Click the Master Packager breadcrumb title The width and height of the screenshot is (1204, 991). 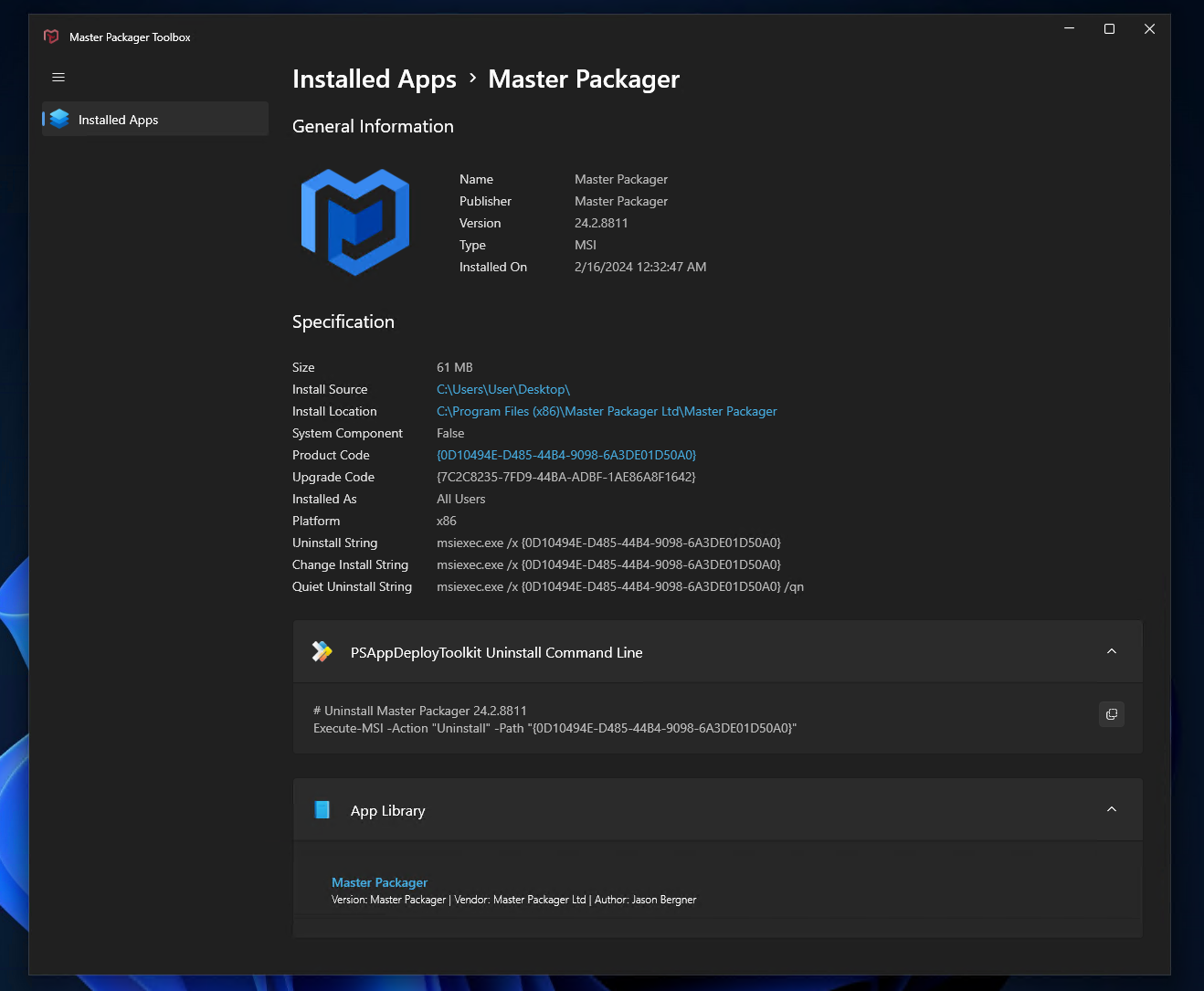pos(584,79)
